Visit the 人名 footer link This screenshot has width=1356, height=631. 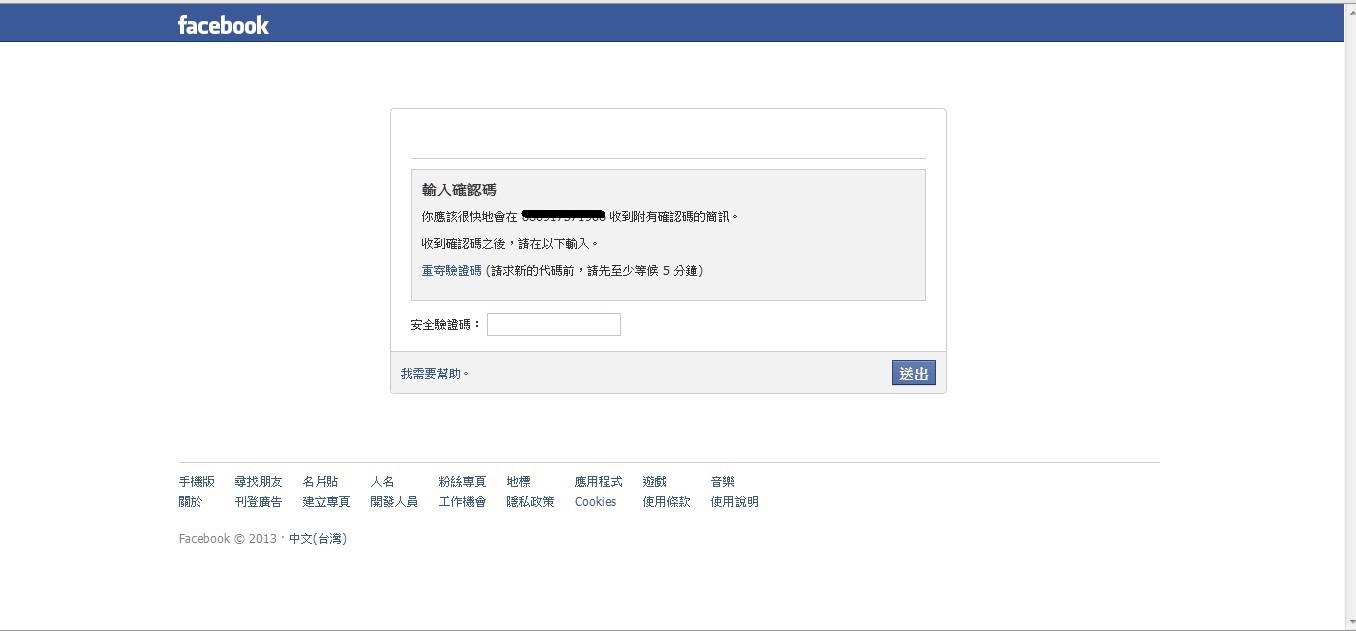[382, 482]
